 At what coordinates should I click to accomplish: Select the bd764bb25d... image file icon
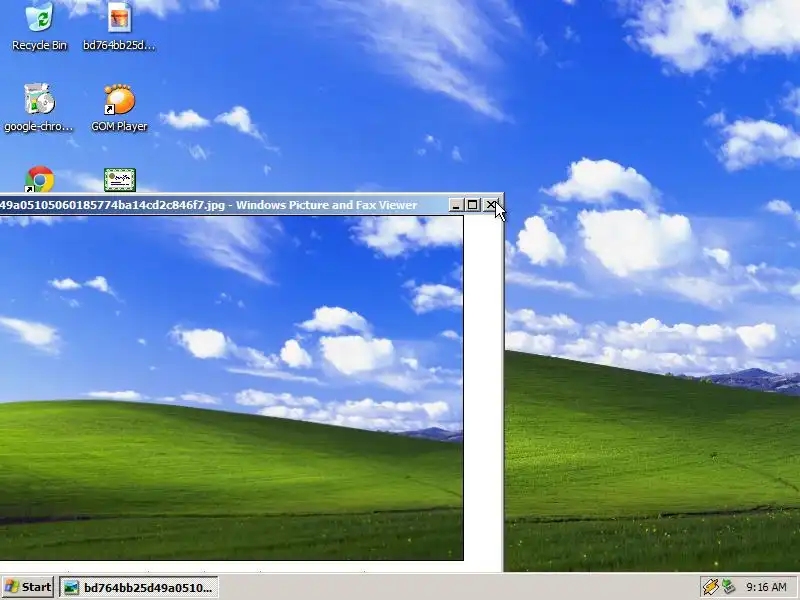tap(119, 27)
